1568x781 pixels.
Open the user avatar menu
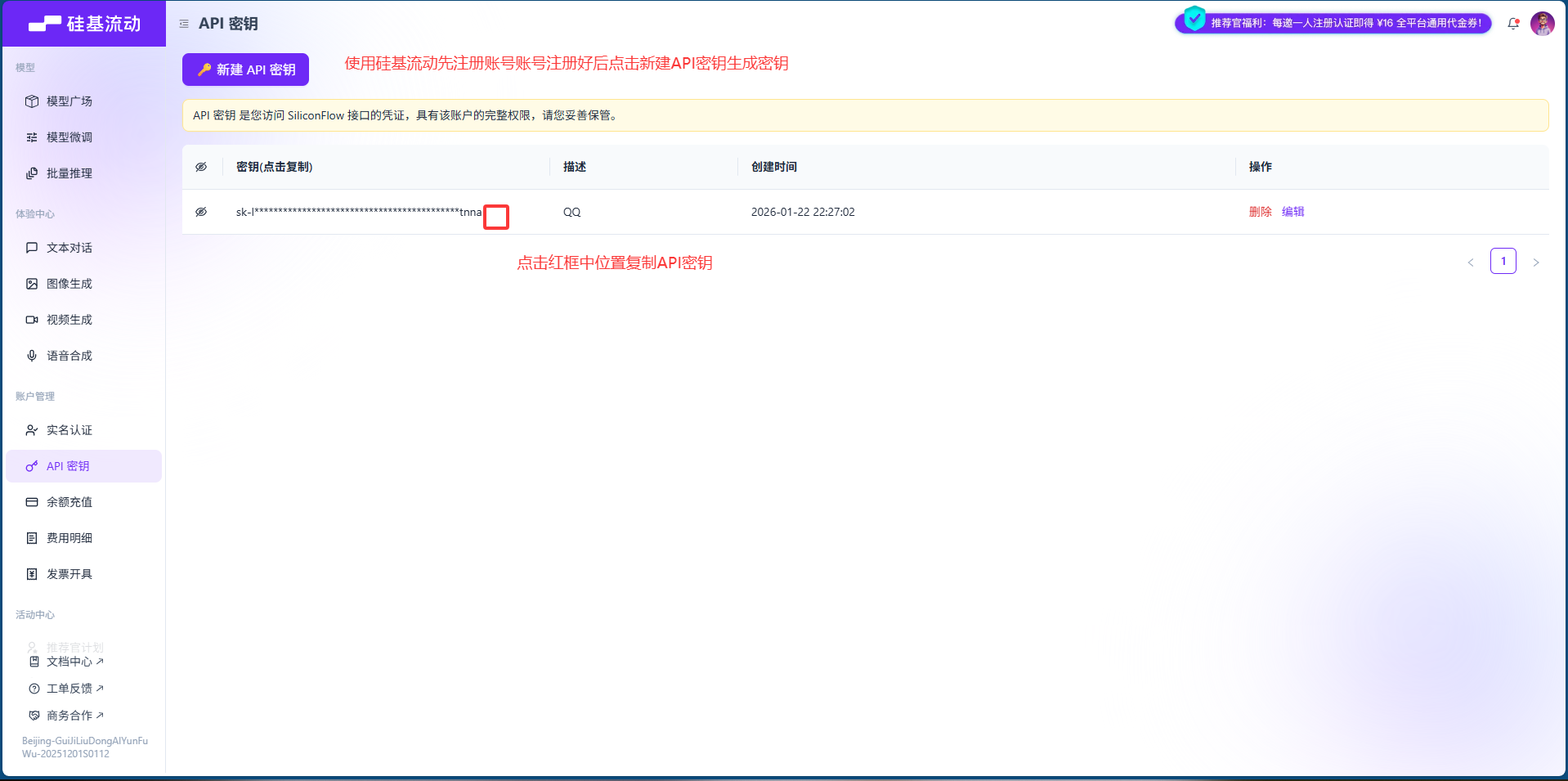(x=1543, y=24)
